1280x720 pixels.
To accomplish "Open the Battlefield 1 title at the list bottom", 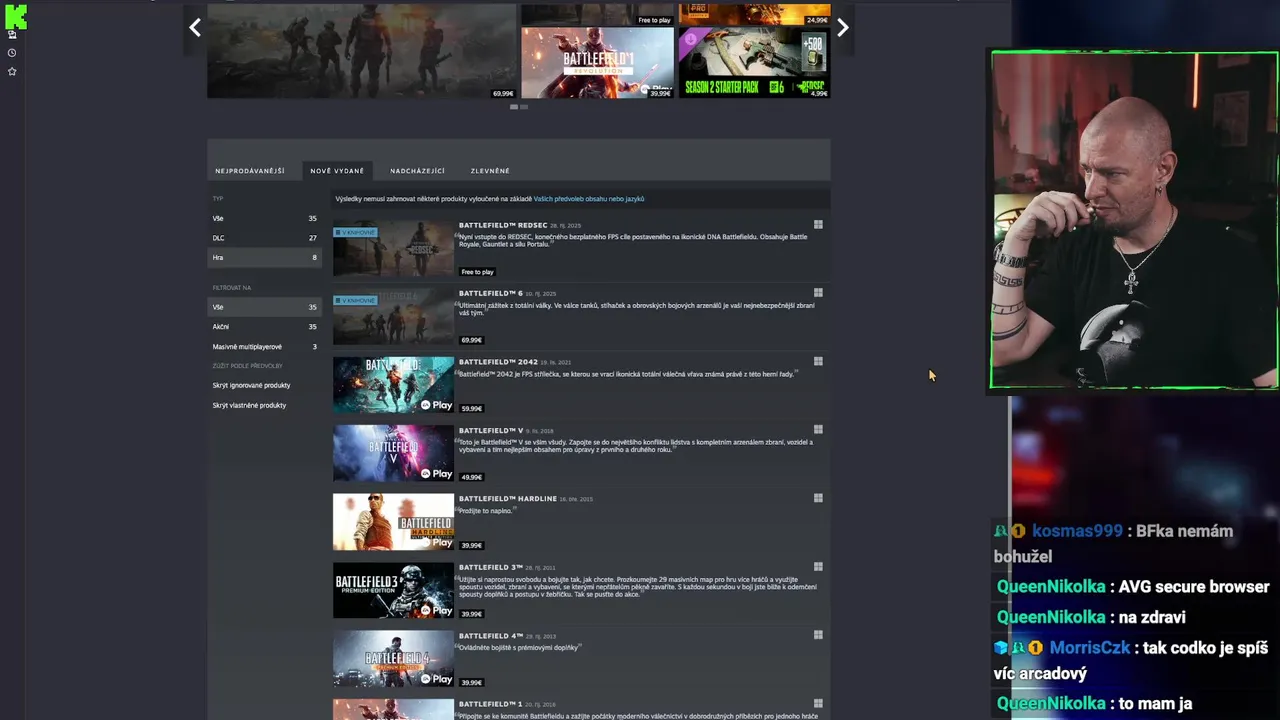I will click(491, 704).
